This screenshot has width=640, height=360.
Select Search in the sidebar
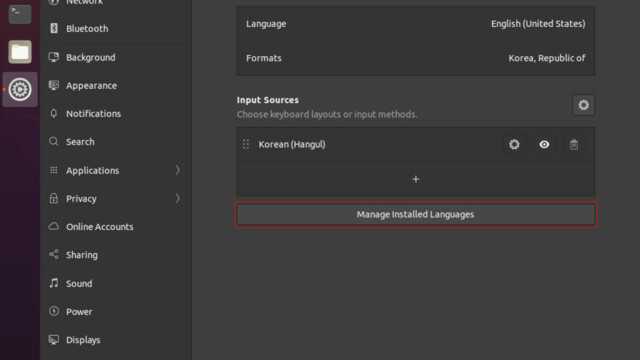[x=116, y=142]
